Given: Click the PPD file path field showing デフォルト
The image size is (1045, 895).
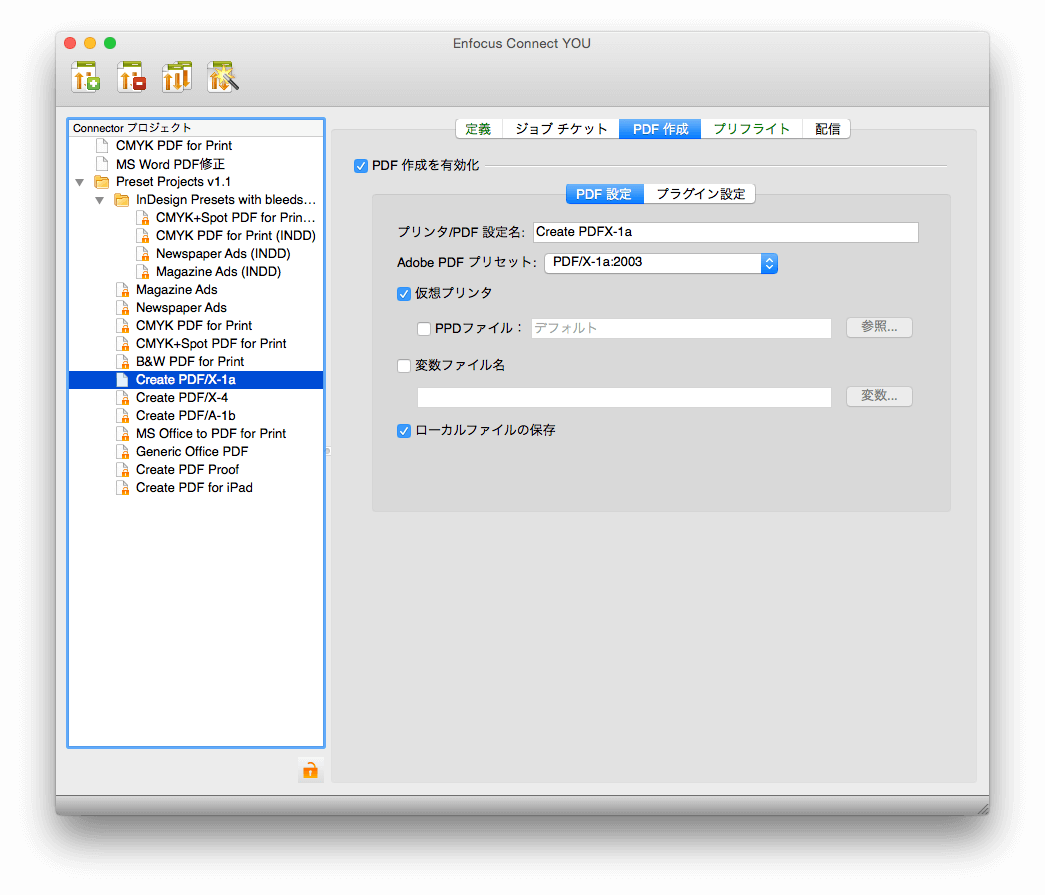Looking at the screenshot, I should (681, 329).
